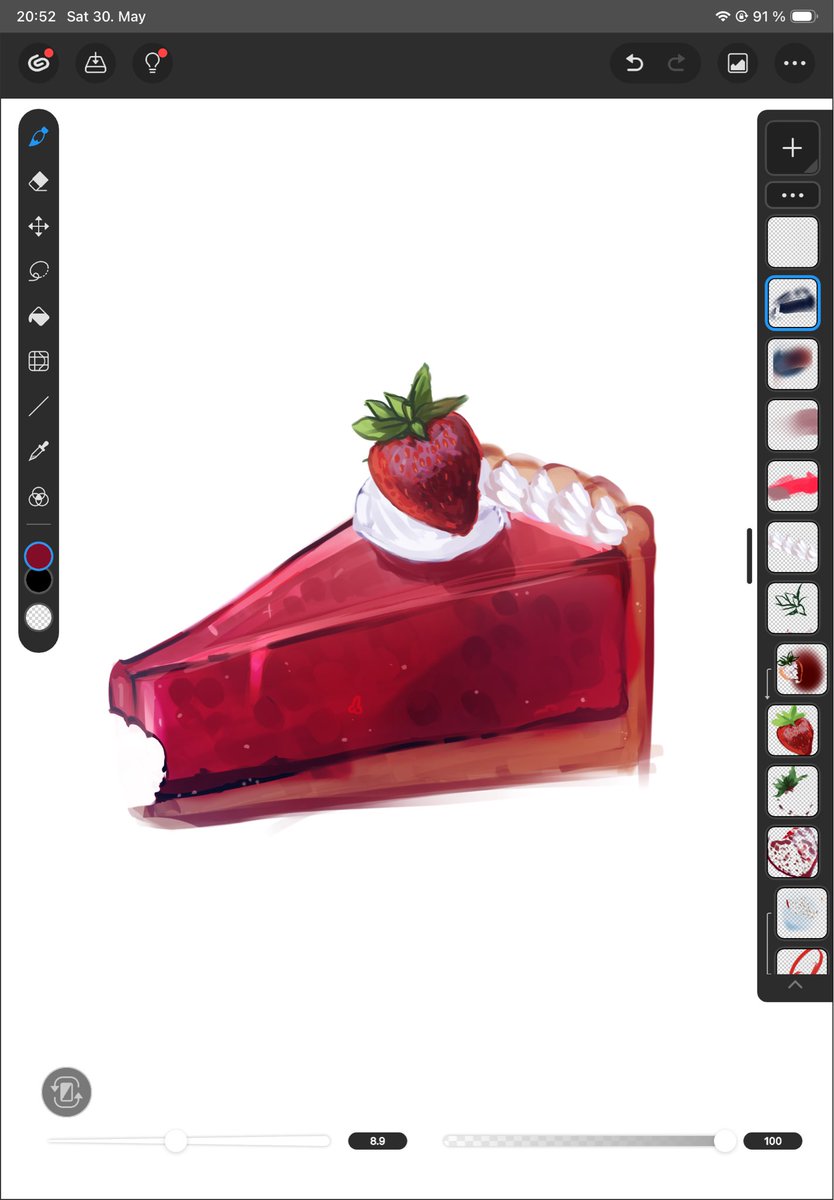Image resolution: width=834 pixels, height=1200 pixels.
Task: Select the red strawberry body layer
Action: point(792,730)
